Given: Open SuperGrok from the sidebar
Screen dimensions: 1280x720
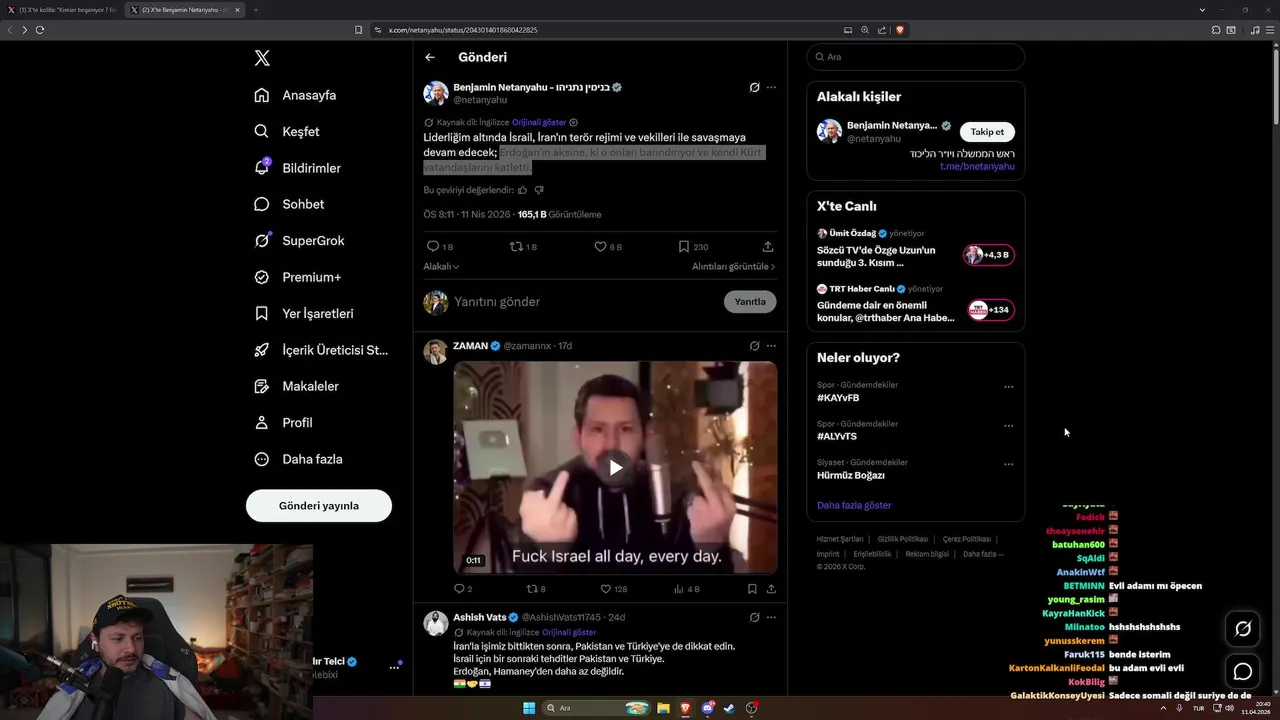Looking at the screenshot, I should [299, 241].
